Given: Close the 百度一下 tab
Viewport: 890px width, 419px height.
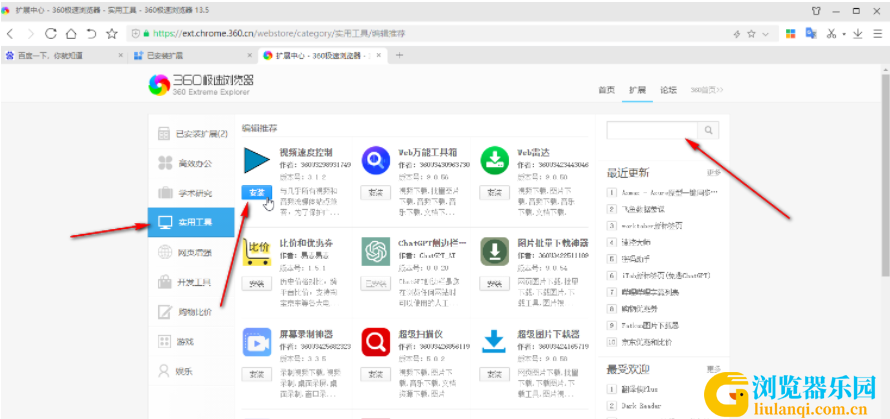Looking at the screenshot, I should point(120,55).
